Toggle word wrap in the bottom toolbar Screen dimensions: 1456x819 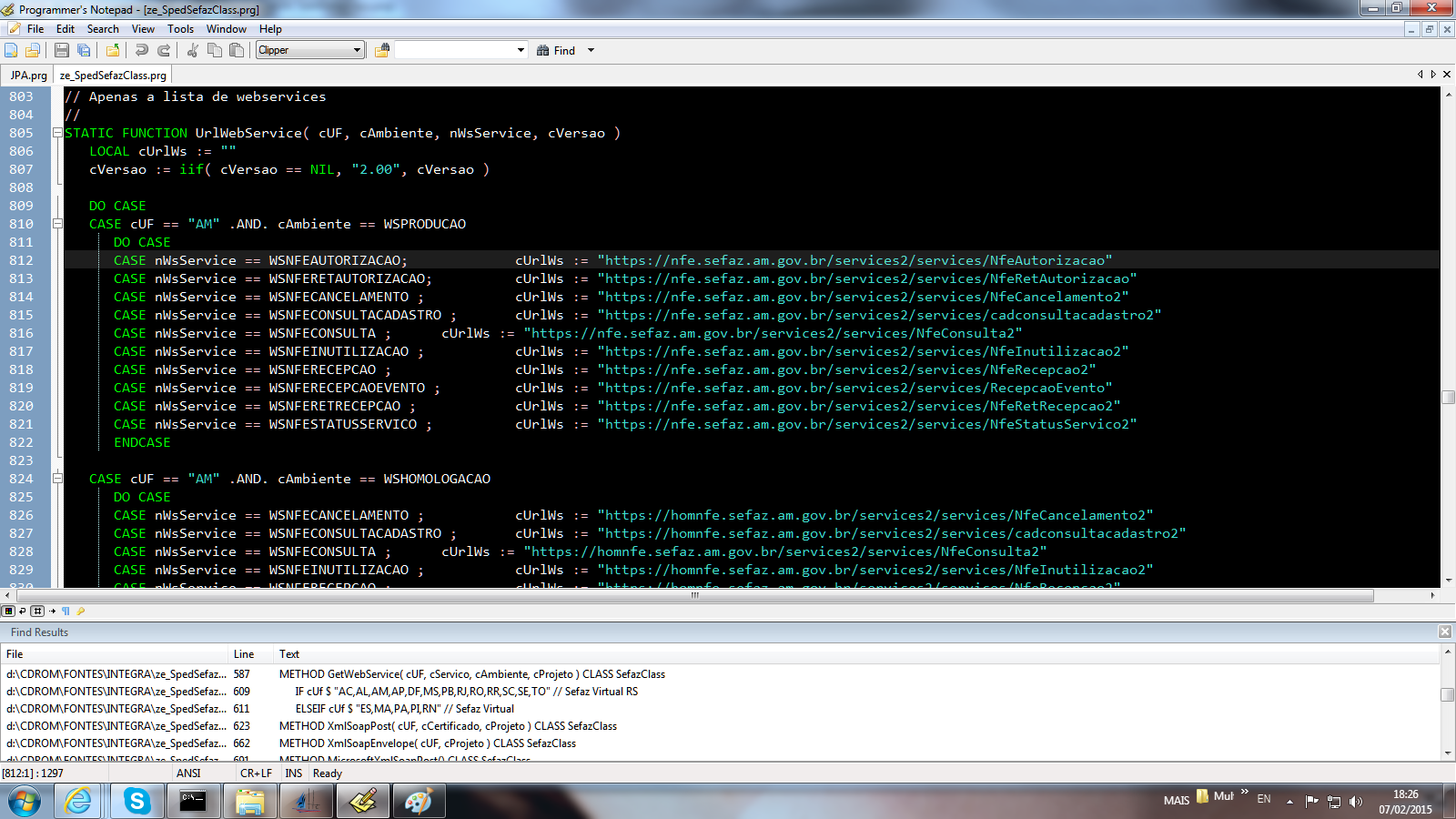[23, 611]
